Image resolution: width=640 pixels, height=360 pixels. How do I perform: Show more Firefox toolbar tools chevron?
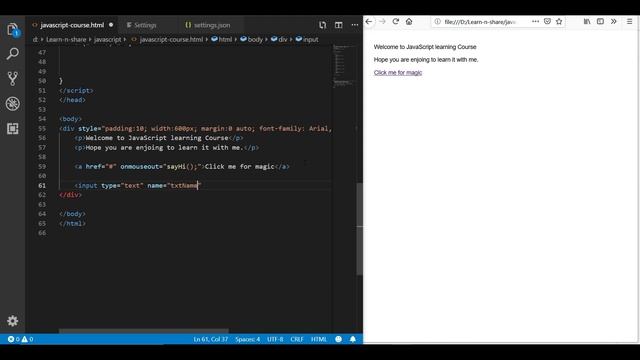pos(613,22)
